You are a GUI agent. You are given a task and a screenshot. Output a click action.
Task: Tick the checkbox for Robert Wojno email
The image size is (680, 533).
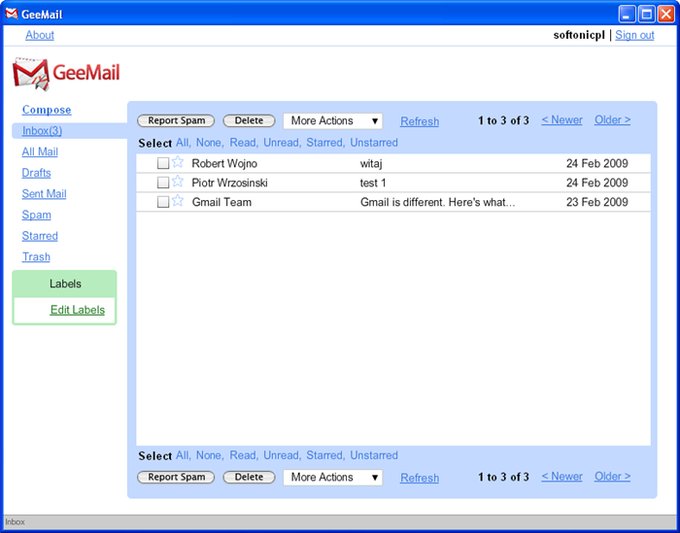pyautogui.click(x=163, y=163)
